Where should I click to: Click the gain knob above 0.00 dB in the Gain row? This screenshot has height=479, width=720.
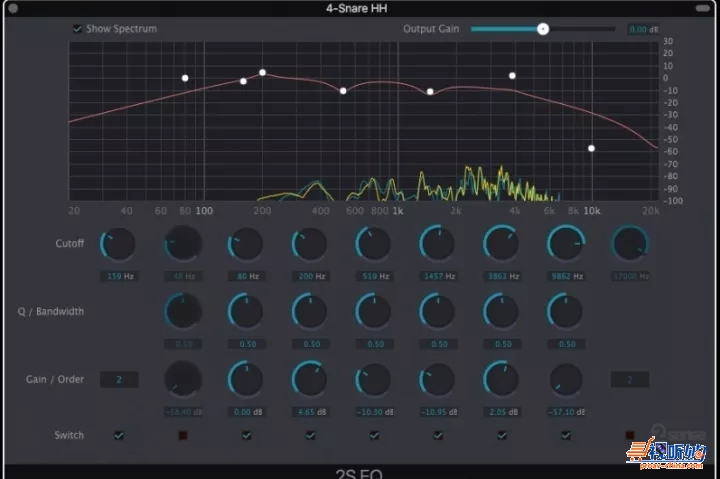click(246, 379)
